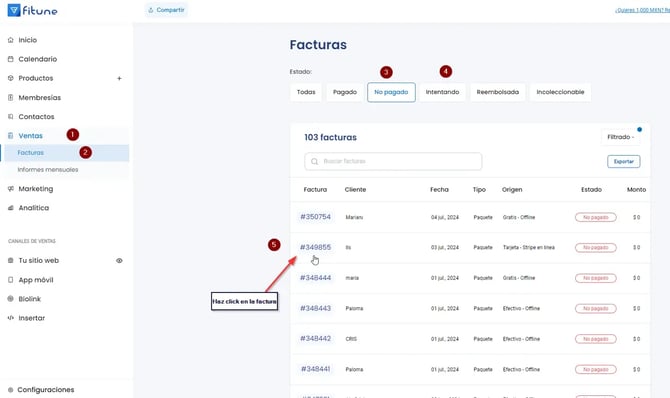670x398 pixels.
Task: Click the Tu sitio web icon
Action: 11,260
